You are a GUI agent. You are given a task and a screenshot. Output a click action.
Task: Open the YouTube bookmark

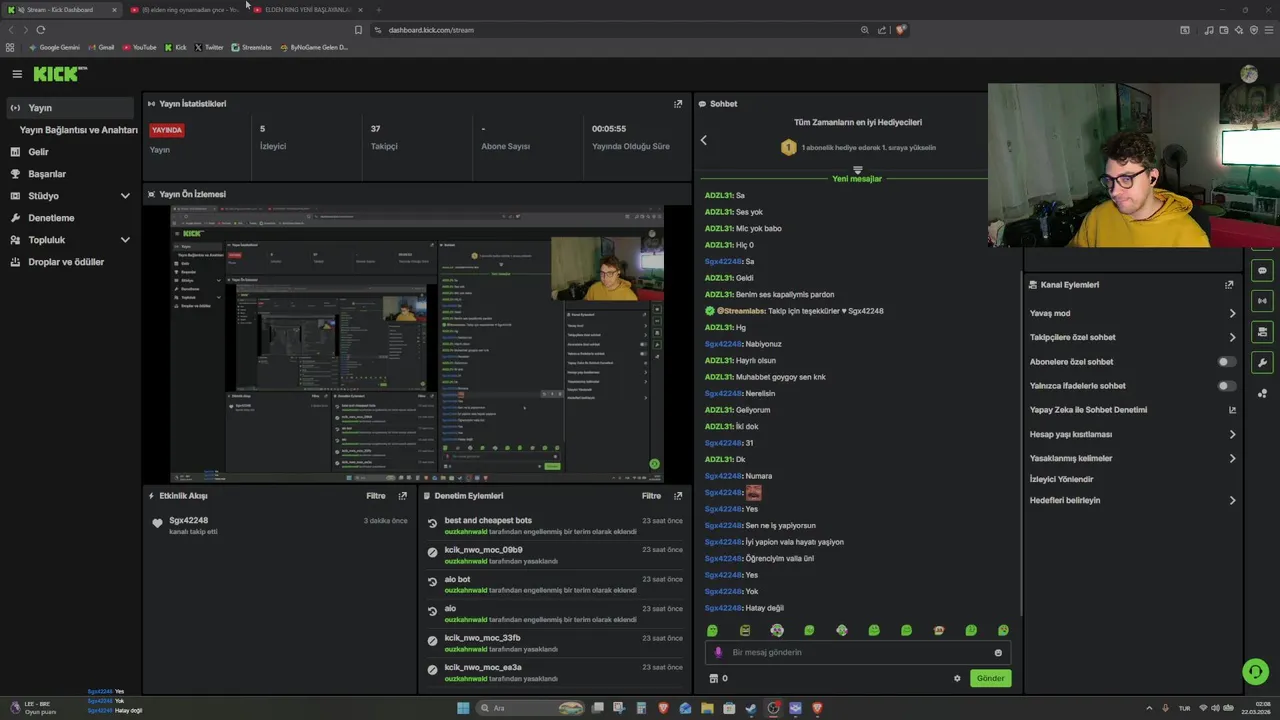(139, 47)
